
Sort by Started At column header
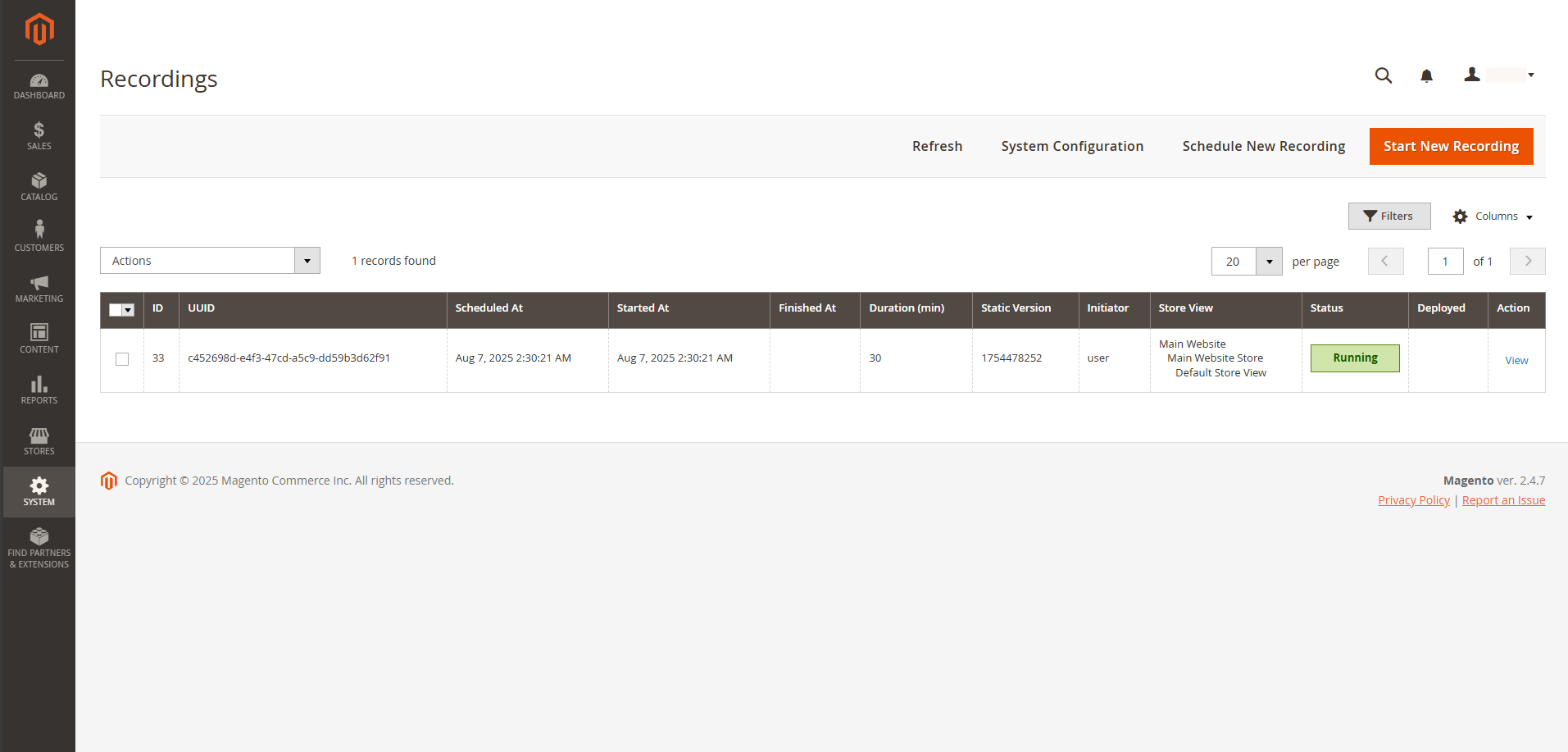click(689, 310)
